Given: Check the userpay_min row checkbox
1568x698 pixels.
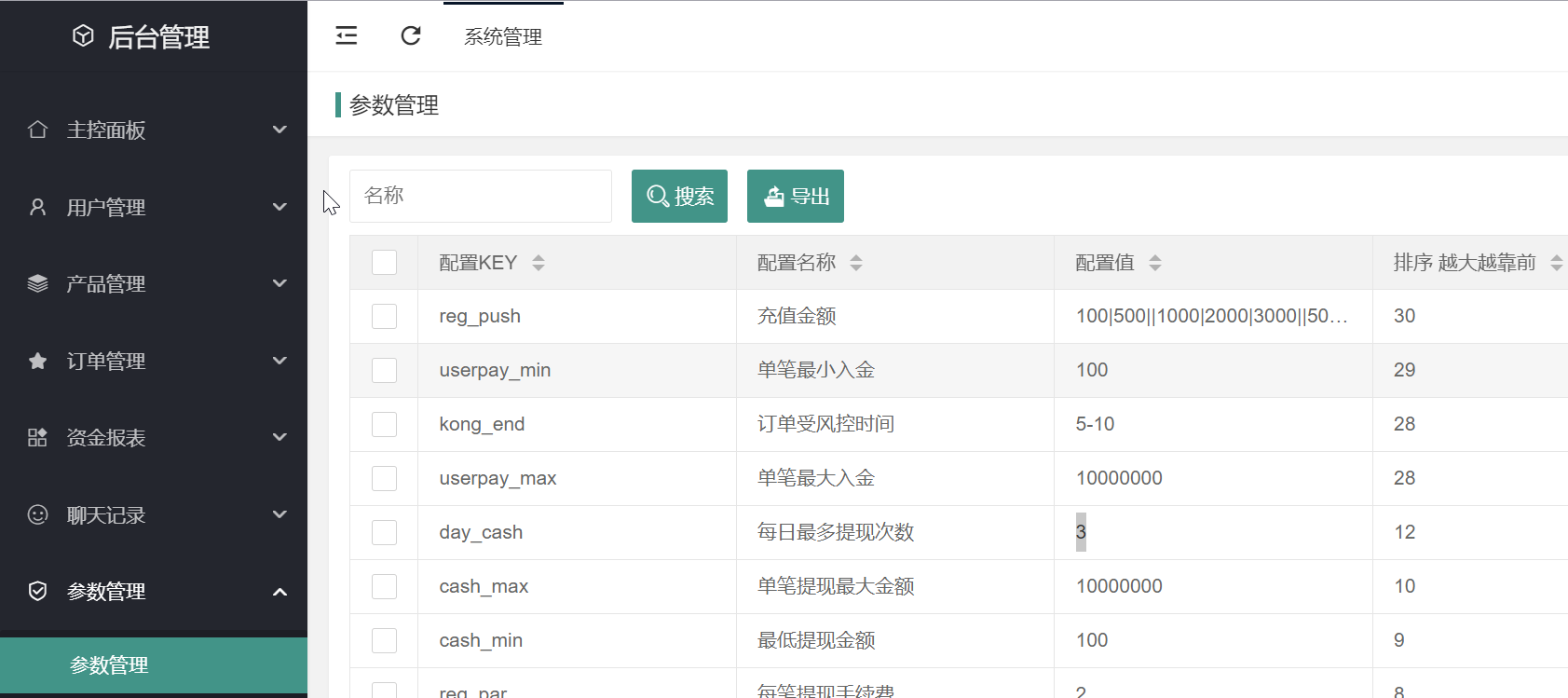Looking at the screenshot, I should pos(384,370).
